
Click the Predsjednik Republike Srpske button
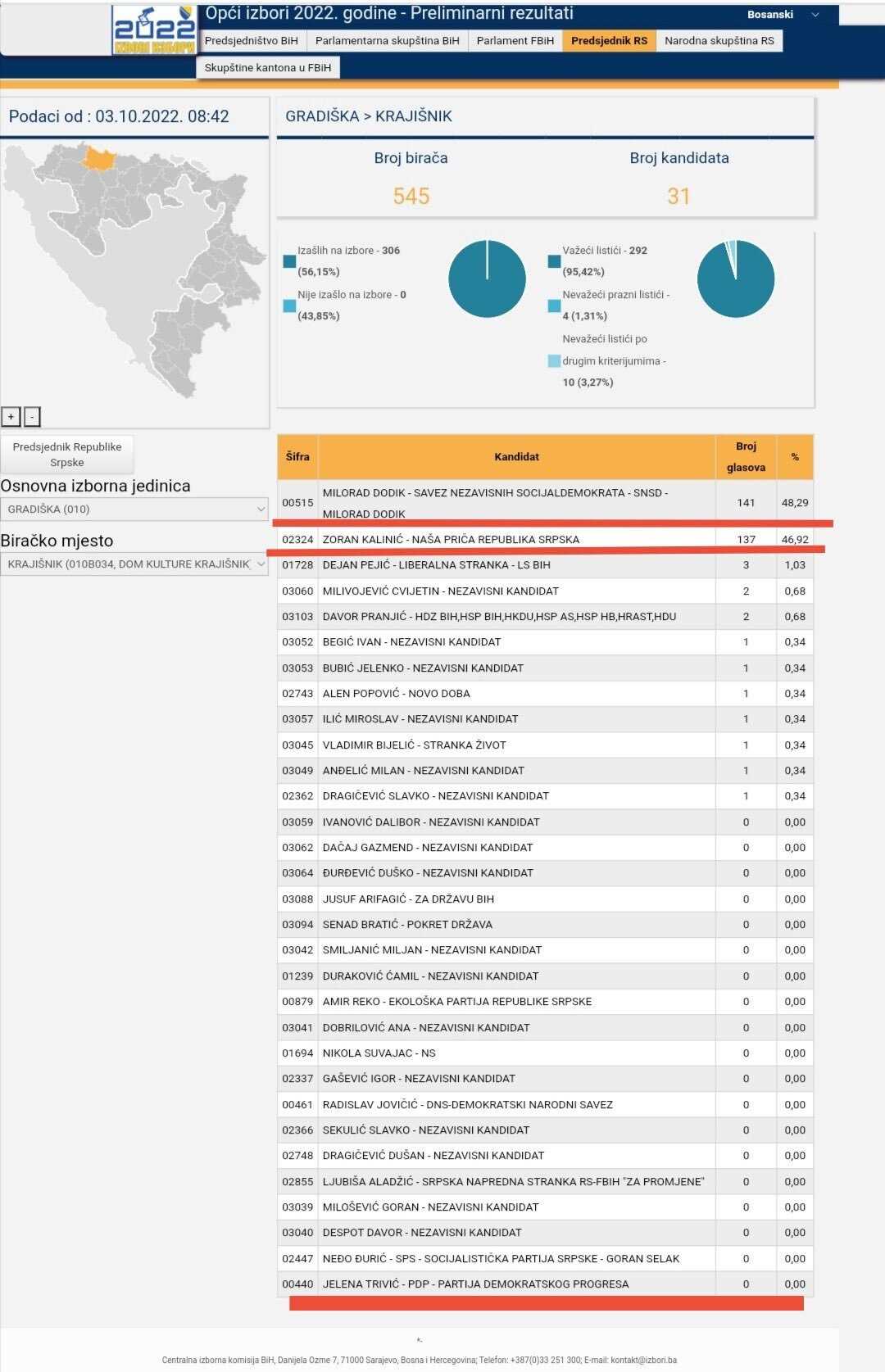[x=67, y=455]
